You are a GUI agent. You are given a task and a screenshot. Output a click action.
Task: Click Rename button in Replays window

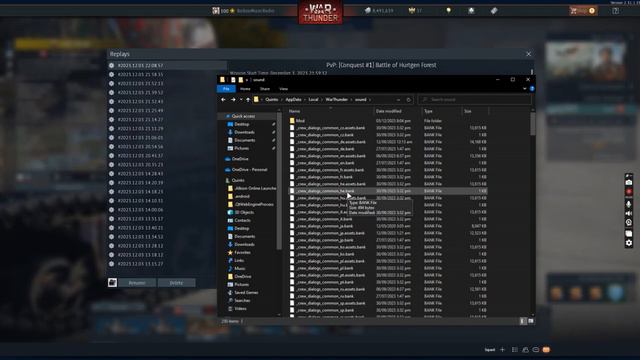(x=137, y=283)
